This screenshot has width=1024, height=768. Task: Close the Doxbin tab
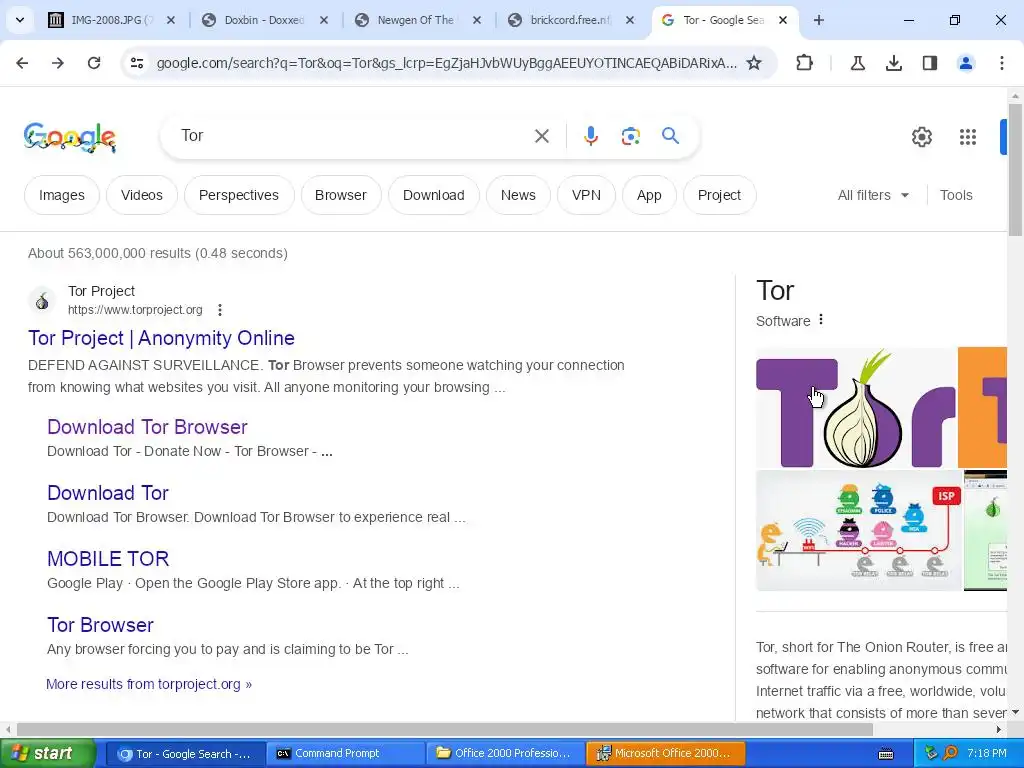pyautogui.click(x=323, y=20)
